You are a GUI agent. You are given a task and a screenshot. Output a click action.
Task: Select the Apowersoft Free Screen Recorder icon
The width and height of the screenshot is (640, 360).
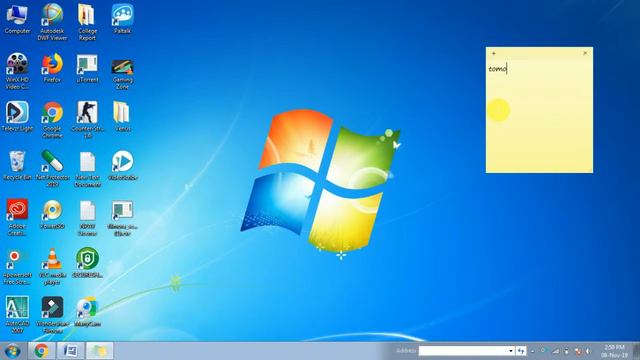[x=17, y=267]
